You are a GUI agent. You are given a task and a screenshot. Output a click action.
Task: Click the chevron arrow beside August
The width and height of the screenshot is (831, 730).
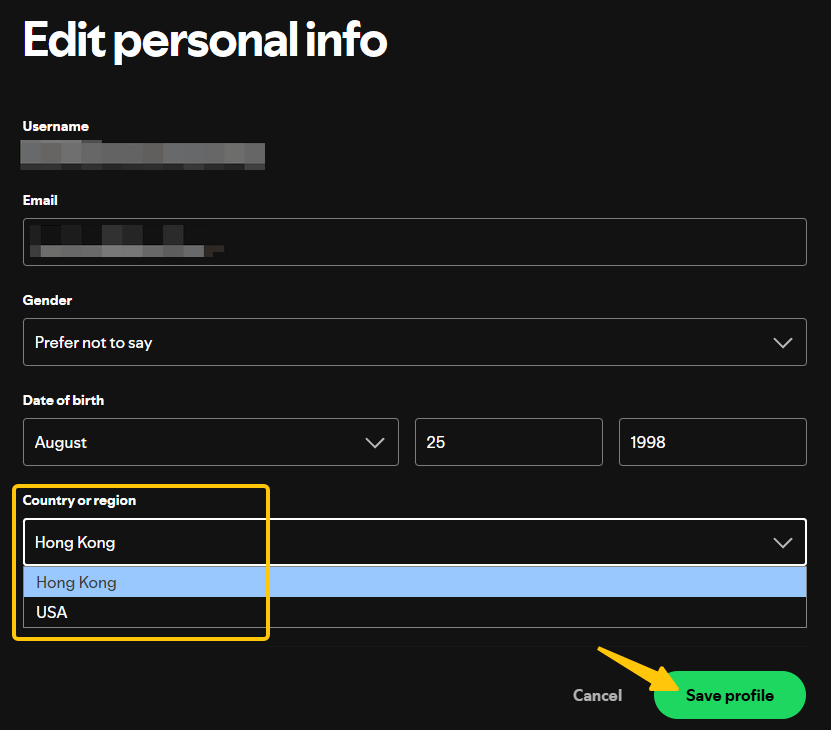pos(375,442)
